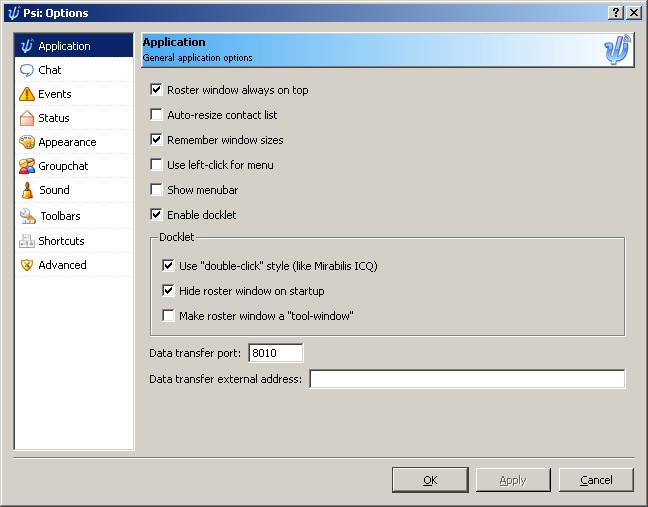Image resolution: width=648 pixels, height=507 pixels.
Task: Click the Sound bell icon
Action: [27, 190]
